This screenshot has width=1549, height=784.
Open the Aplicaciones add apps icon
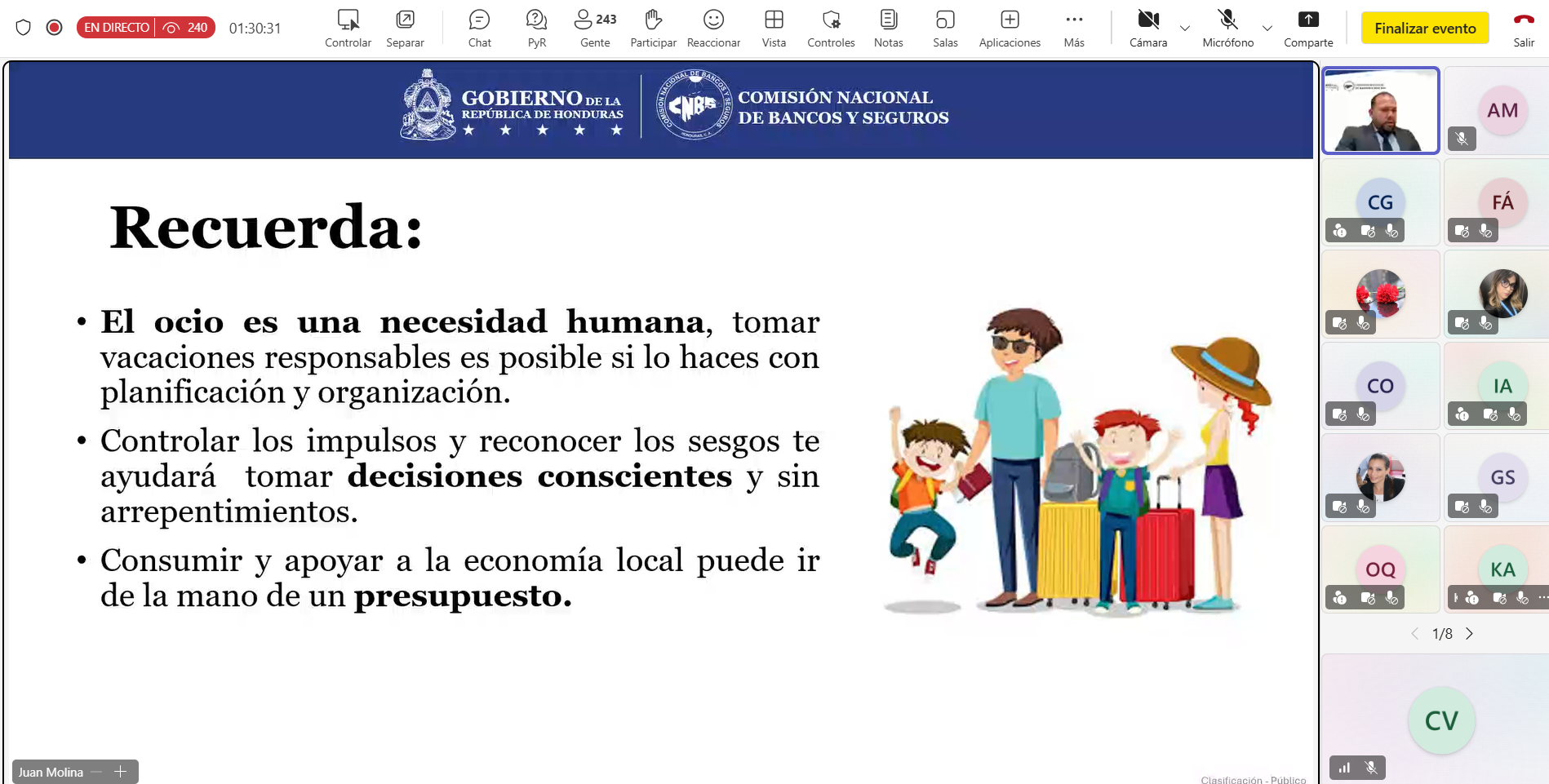tap(1010, 28)
